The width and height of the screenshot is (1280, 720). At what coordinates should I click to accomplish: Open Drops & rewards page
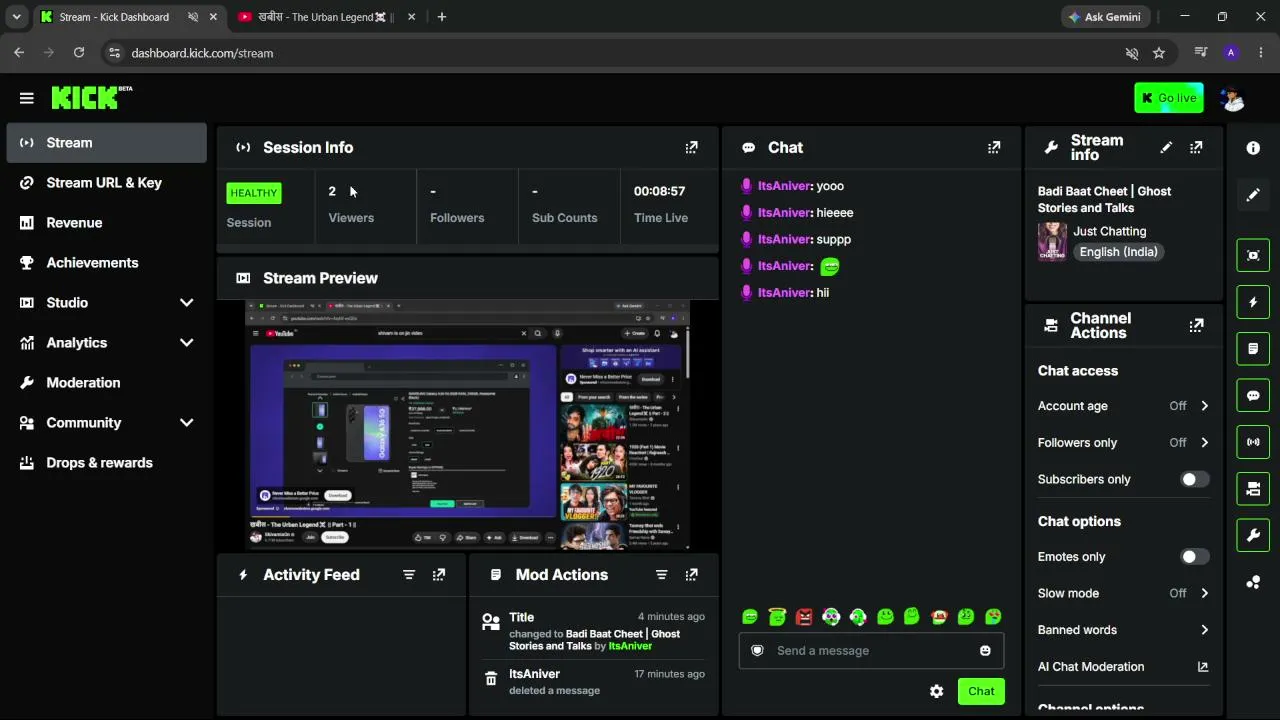click(x=106, y=463)
